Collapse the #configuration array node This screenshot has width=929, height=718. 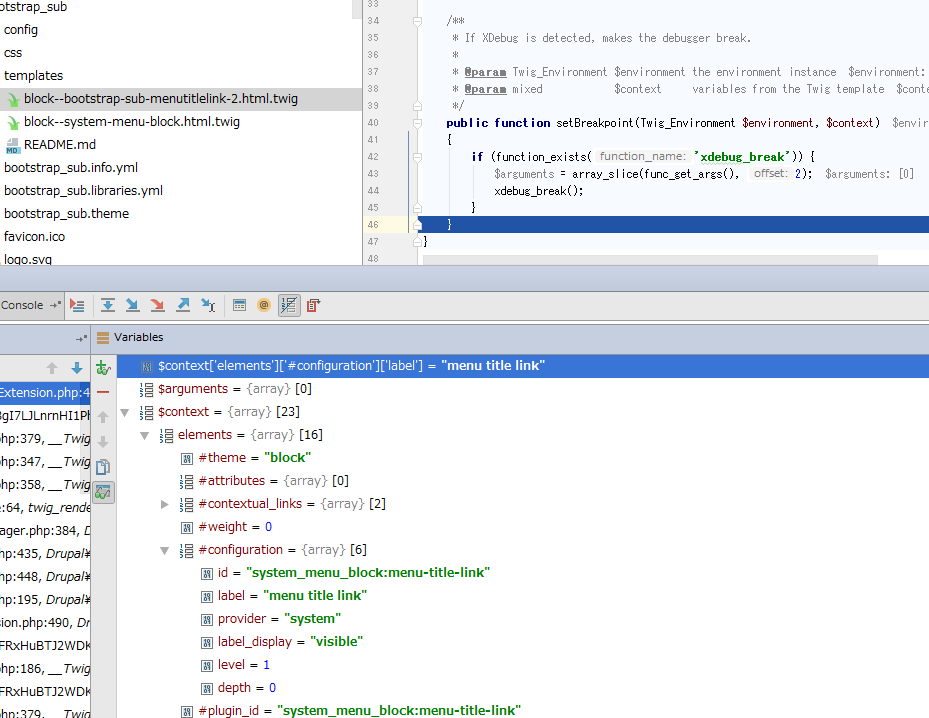(x=165, y=550)
